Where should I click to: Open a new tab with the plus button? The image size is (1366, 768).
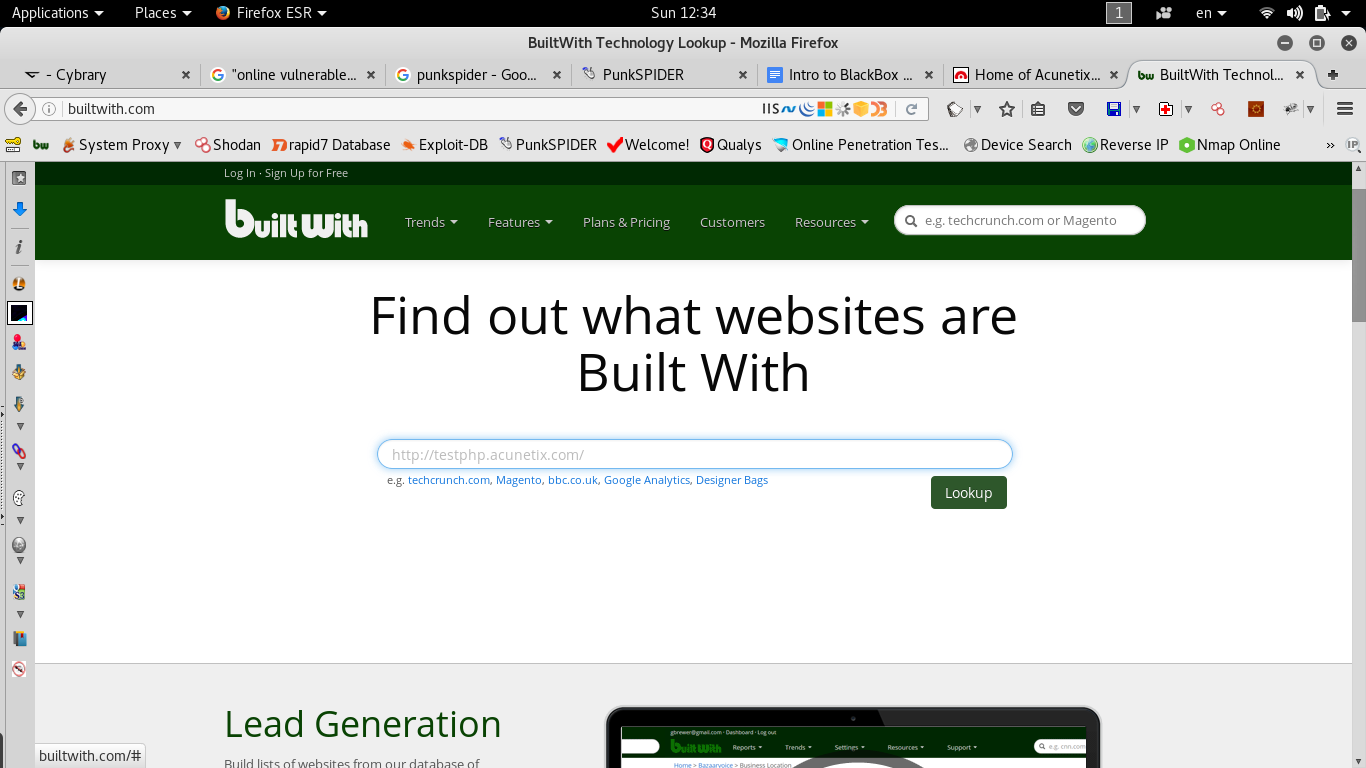(x=1333, y=75)
